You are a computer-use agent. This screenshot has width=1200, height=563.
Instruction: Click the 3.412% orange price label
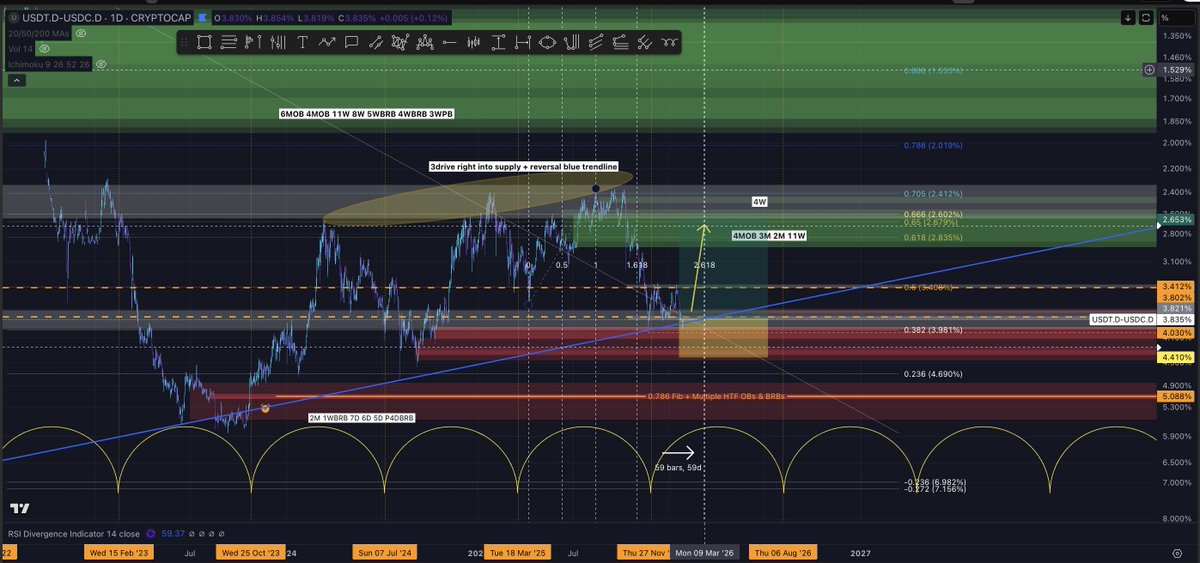1176,286
